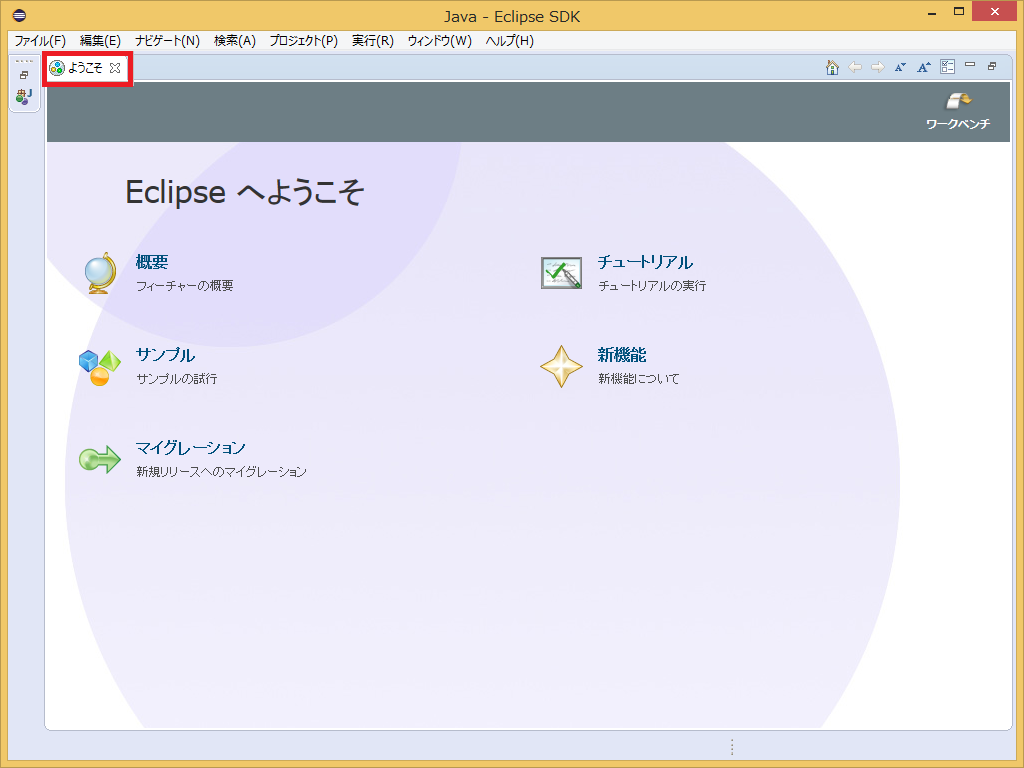Minimize the Eclipse SDK window

[x=932, y=13]
